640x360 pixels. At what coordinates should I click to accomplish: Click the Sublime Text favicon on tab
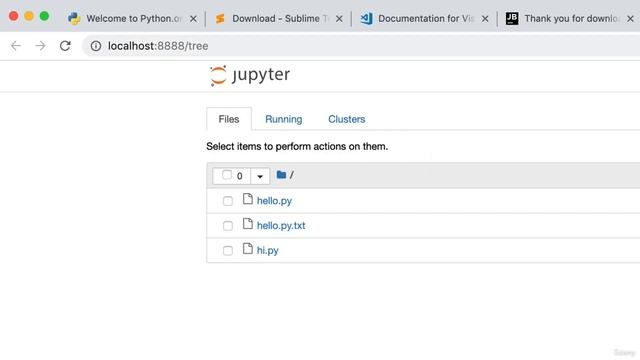click(x=220, y=18)
